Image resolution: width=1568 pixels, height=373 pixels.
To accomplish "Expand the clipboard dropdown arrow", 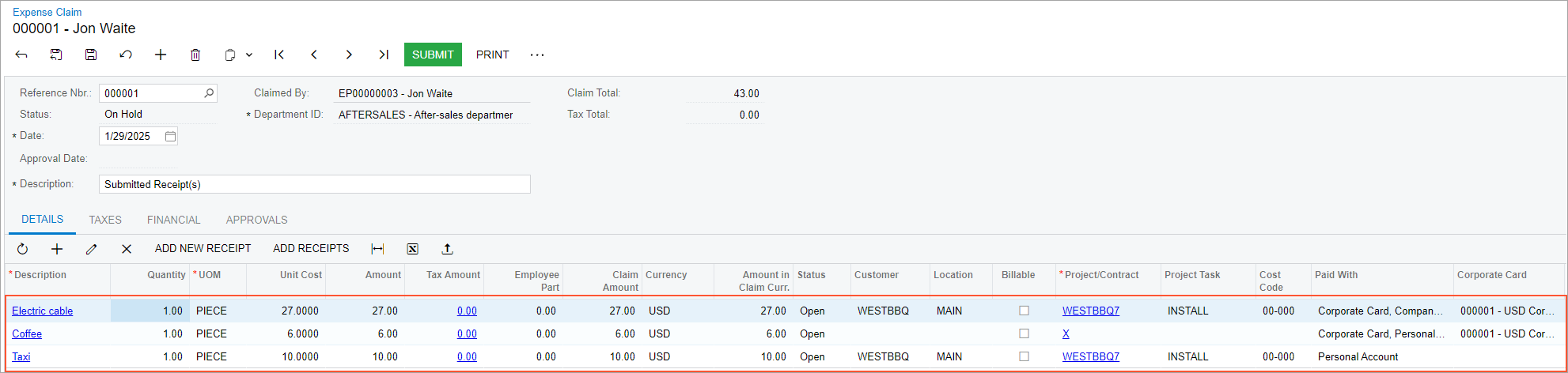I will click(249, 55).
